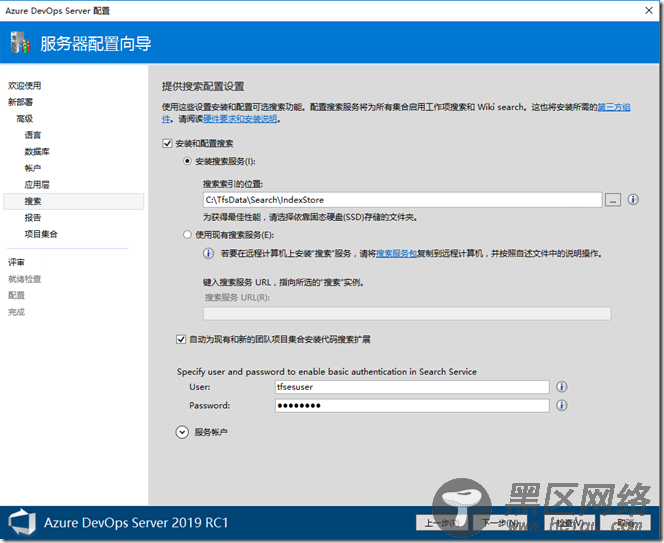The image size is (664, 543).
Task: Click the 就绪检查 step in sidebar
Action: click(x=25, y=279)
